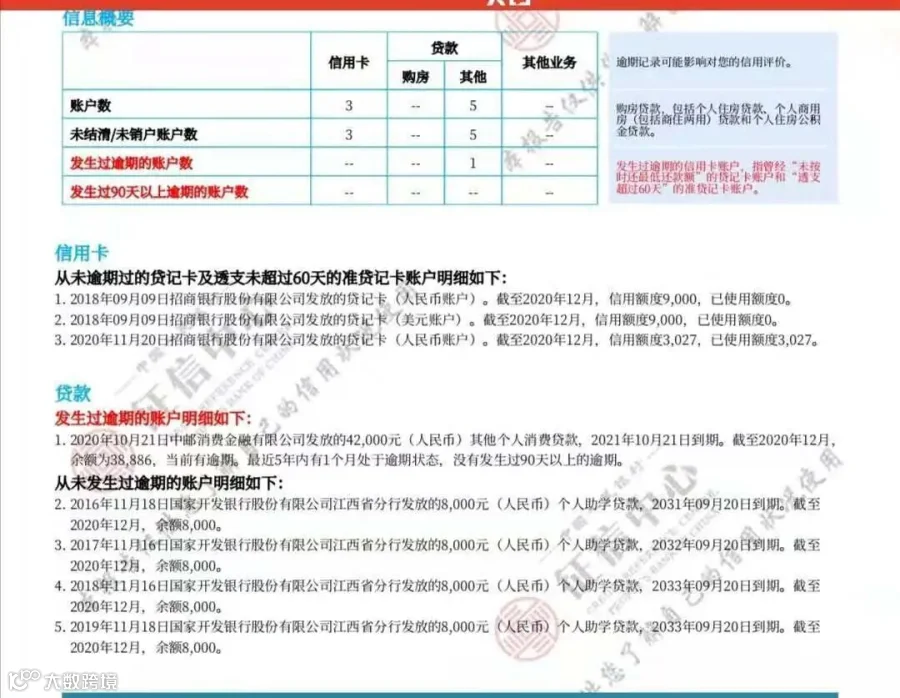Click the red 发生过逾期的账户数 row label
The image size is (900, 698).
point(131,163)
